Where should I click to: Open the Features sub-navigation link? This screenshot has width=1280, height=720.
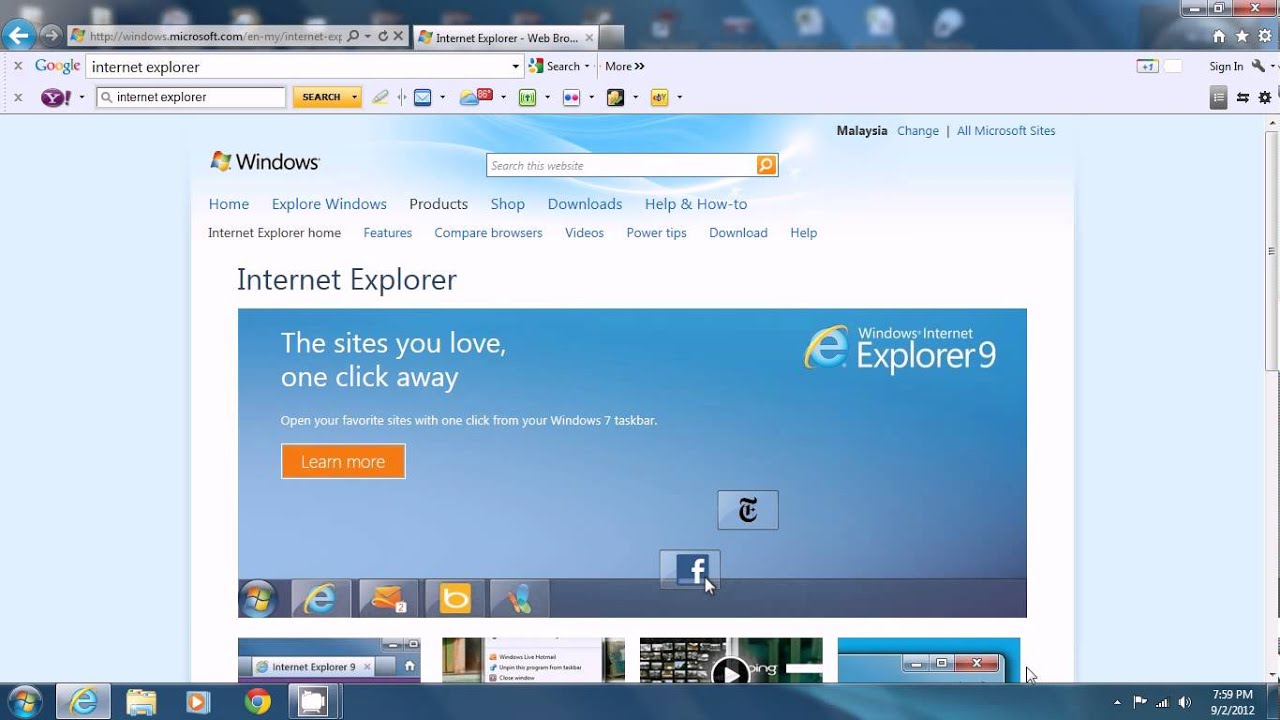tap(388, 233)
